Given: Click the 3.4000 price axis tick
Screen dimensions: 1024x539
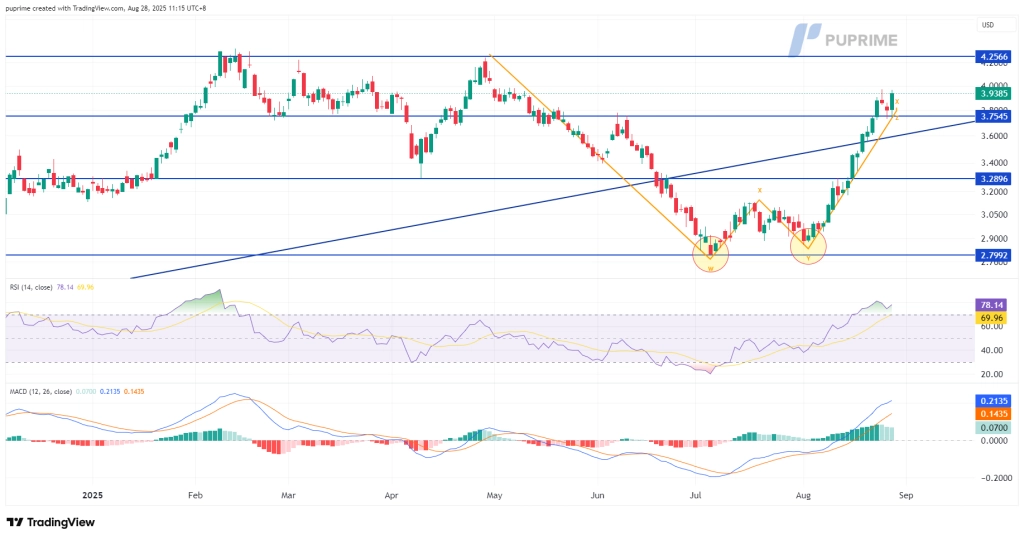Looking at the screenshot, I should coord(993,163).
